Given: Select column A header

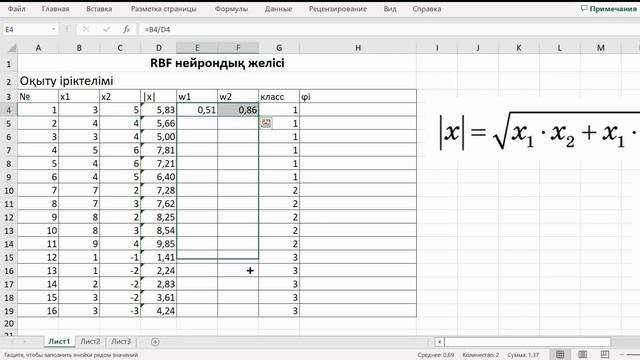Looking at the screenshot, I should 38,48.
